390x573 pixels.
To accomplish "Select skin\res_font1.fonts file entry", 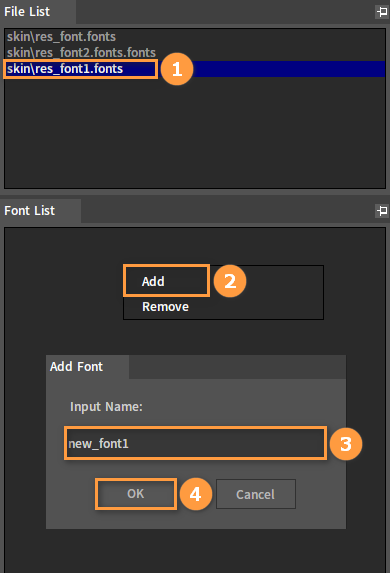I will (x=195, y=69).
